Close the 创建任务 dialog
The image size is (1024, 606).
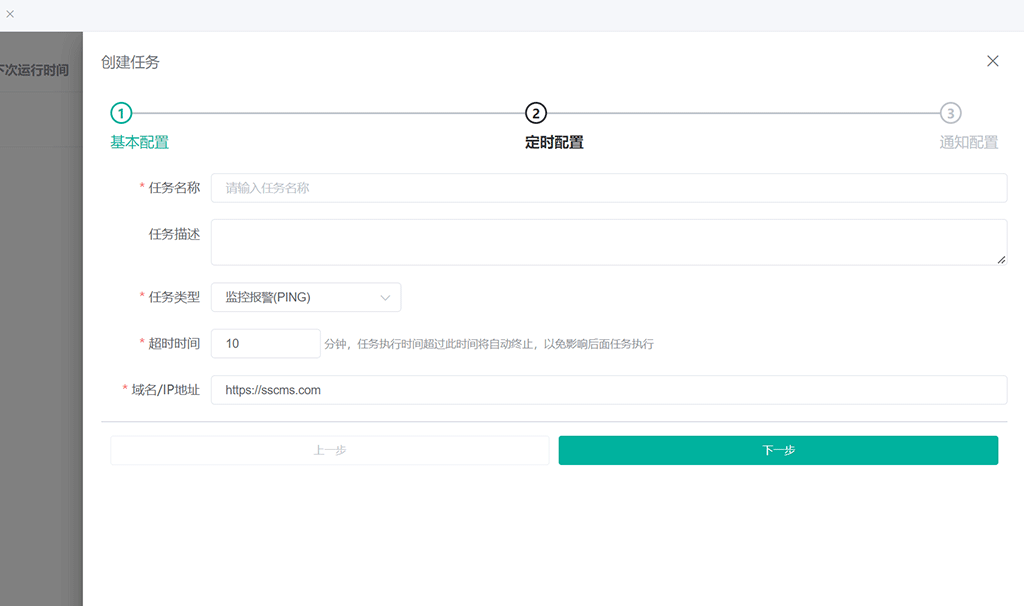(992, 61)
